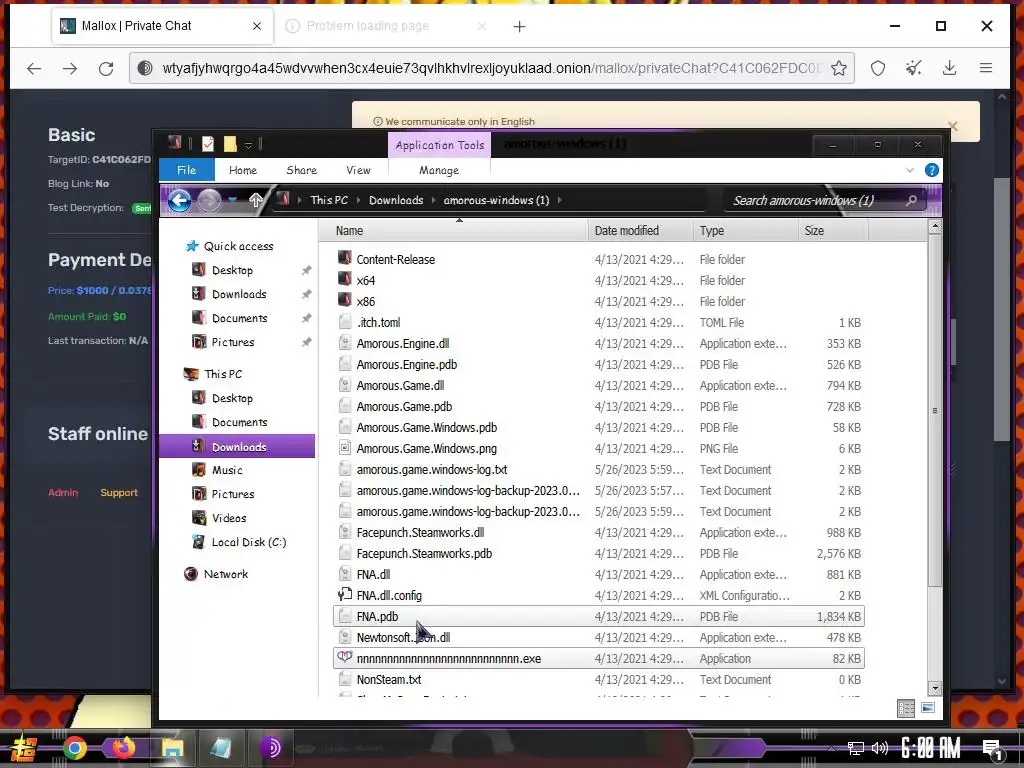The image size is (1024, 768).
Task: Switch to details view icon in Explorer
Action: (x=906, y=708)
